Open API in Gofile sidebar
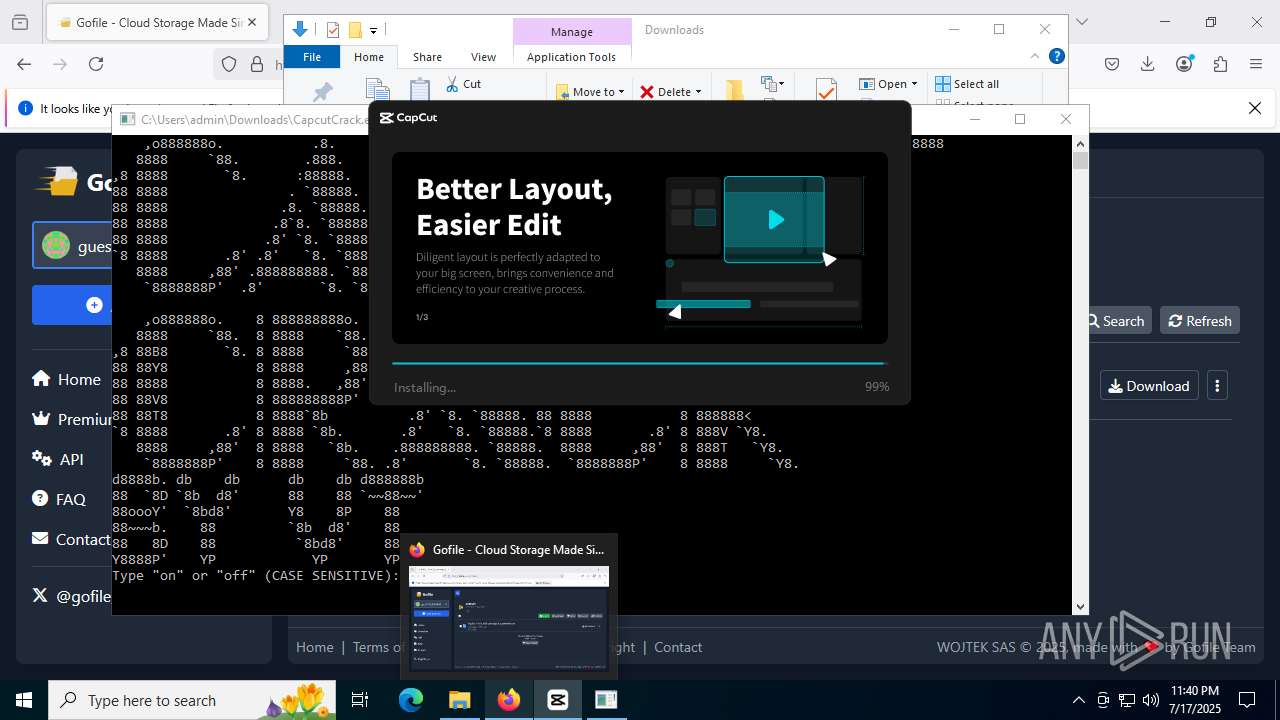This screenshot has width=1280, height=720. click(58, 459)
